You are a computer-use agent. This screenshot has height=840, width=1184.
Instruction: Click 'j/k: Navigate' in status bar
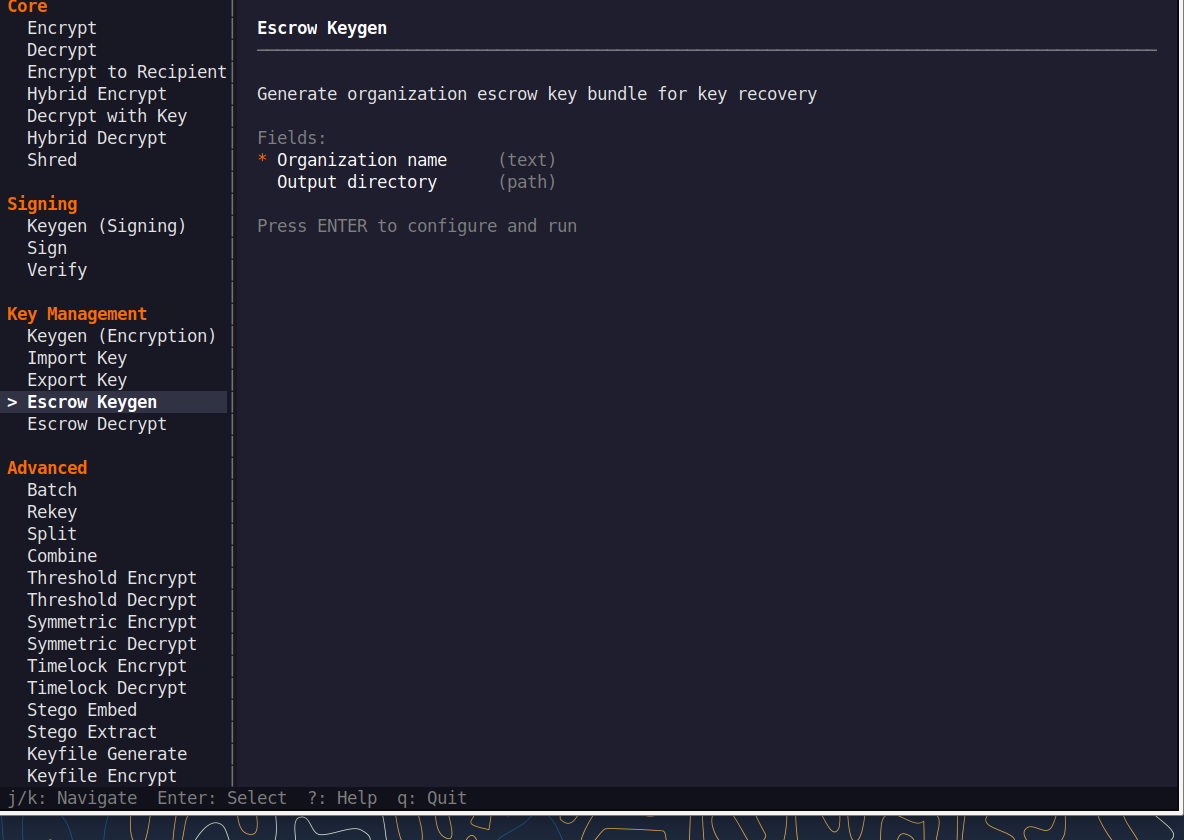click(x=72, y=798)
